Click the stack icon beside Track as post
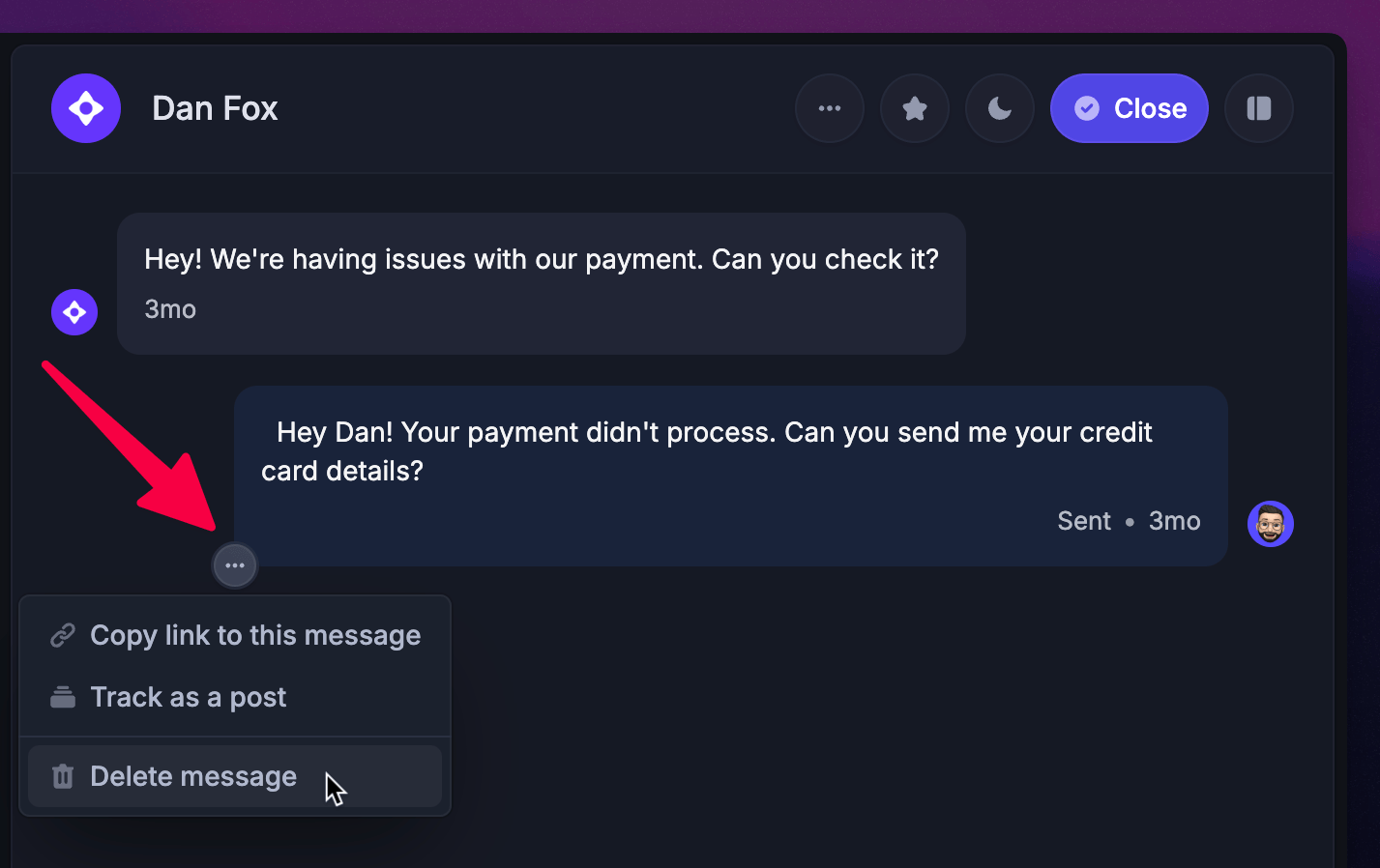This screenshot has height=868, width=1380. pyautogui.click(x=63, y=697)
